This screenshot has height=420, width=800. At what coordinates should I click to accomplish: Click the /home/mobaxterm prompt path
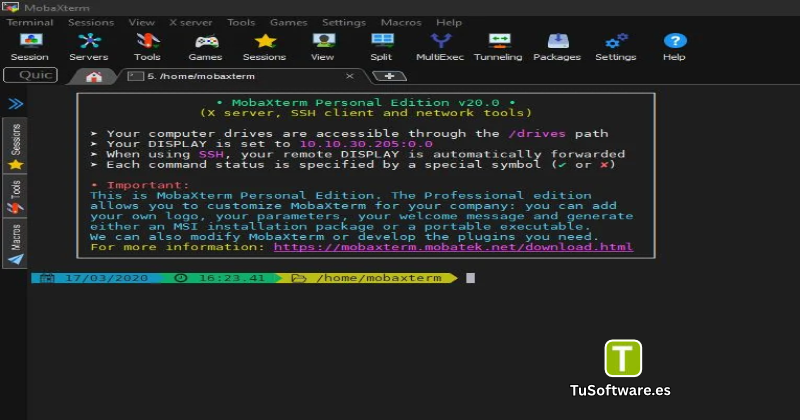[379, 278]
